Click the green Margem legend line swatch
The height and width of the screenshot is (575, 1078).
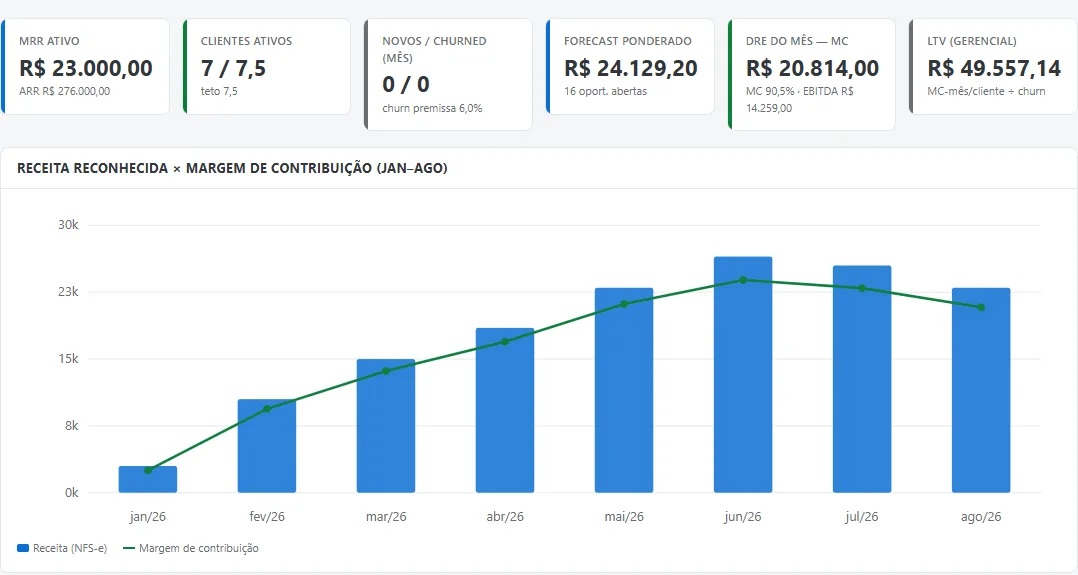coord(129,548)
